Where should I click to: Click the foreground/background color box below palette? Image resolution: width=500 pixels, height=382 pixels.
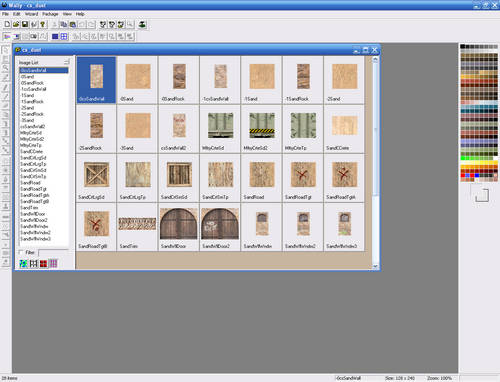click(x=482, y=195)
